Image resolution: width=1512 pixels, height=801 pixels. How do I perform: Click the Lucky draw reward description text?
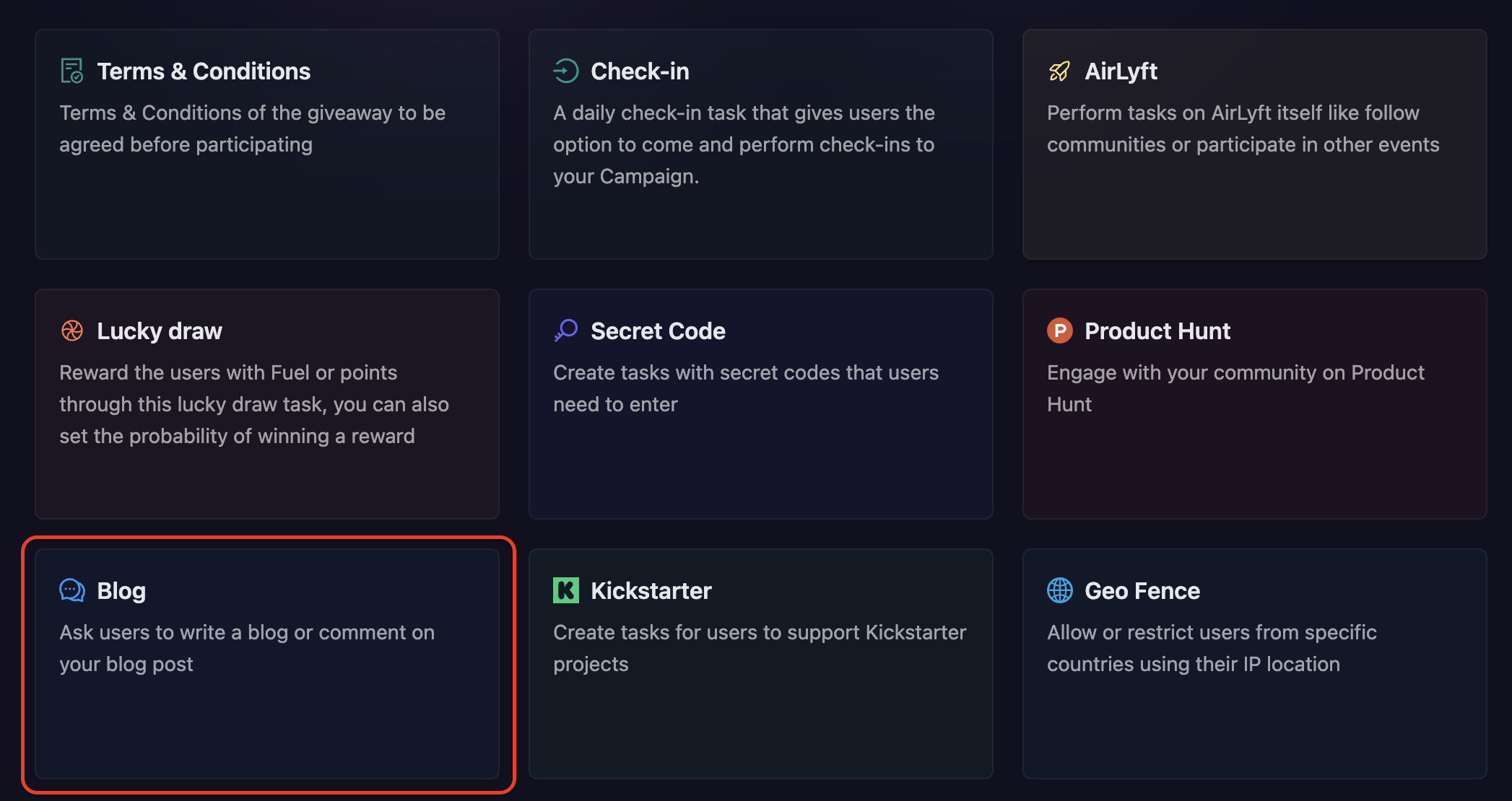tap(254, 404)
